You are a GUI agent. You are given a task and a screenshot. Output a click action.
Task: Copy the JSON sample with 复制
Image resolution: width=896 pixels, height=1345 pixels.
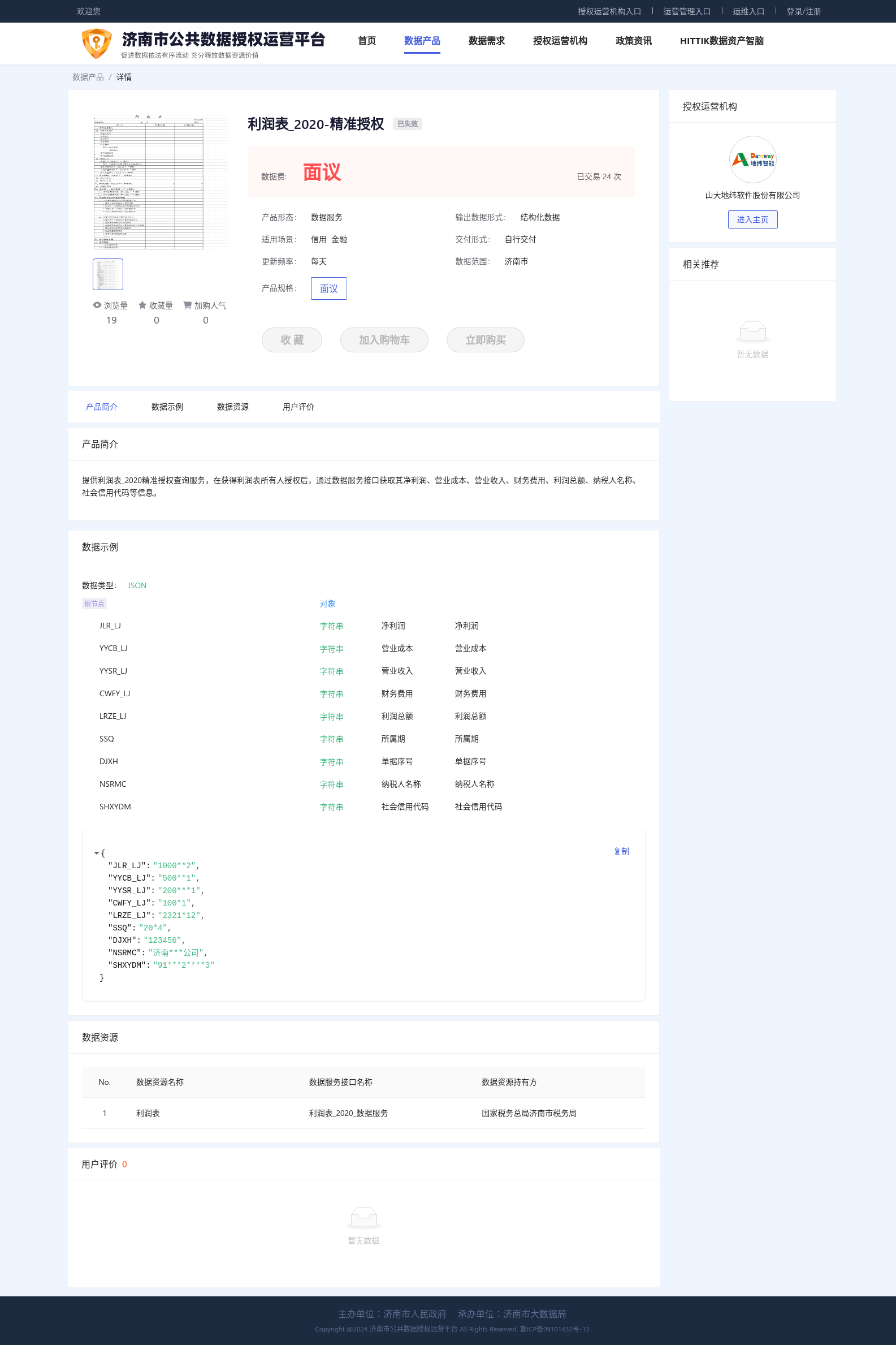point(621,851)
